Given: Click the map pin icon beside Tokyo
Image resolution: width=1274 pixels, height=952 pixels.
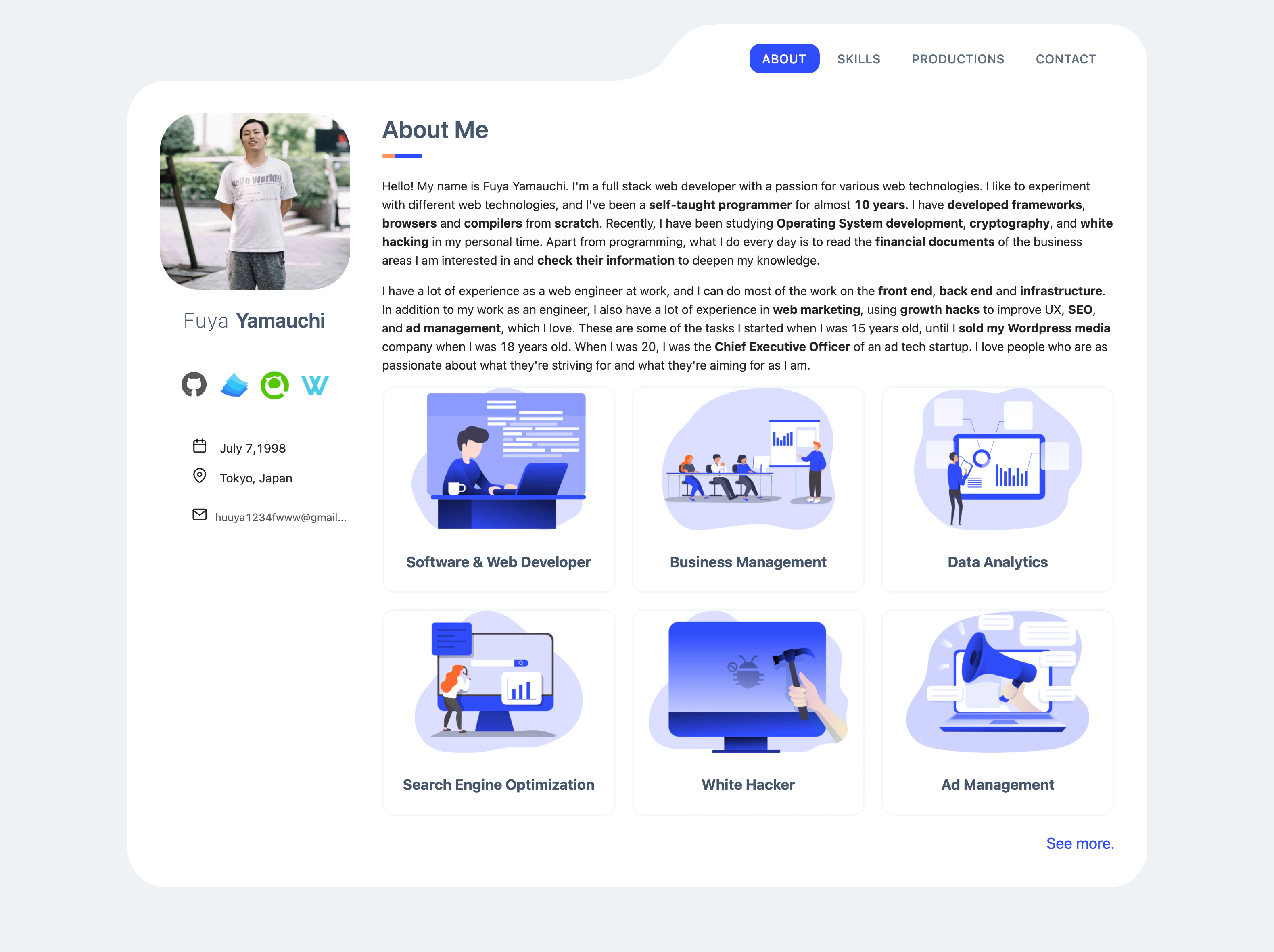Looking at the screenshot, I should 199,476.
